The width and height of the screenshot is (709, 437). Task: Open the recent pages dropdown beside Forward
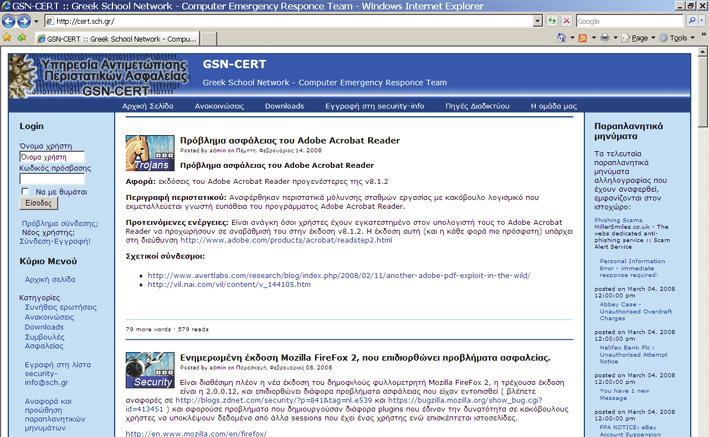36,21
